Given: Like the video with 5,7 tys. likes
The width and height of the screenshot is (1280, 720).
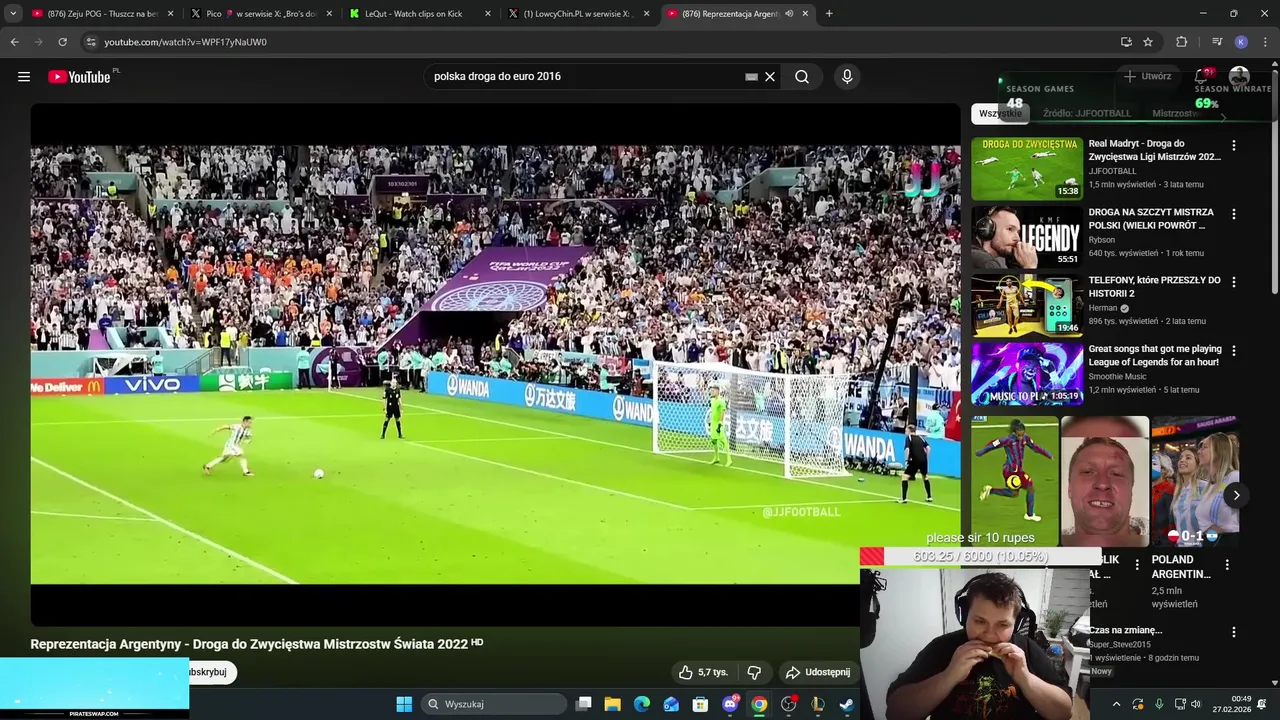Looking at the screenshot, I should [703, 673].
